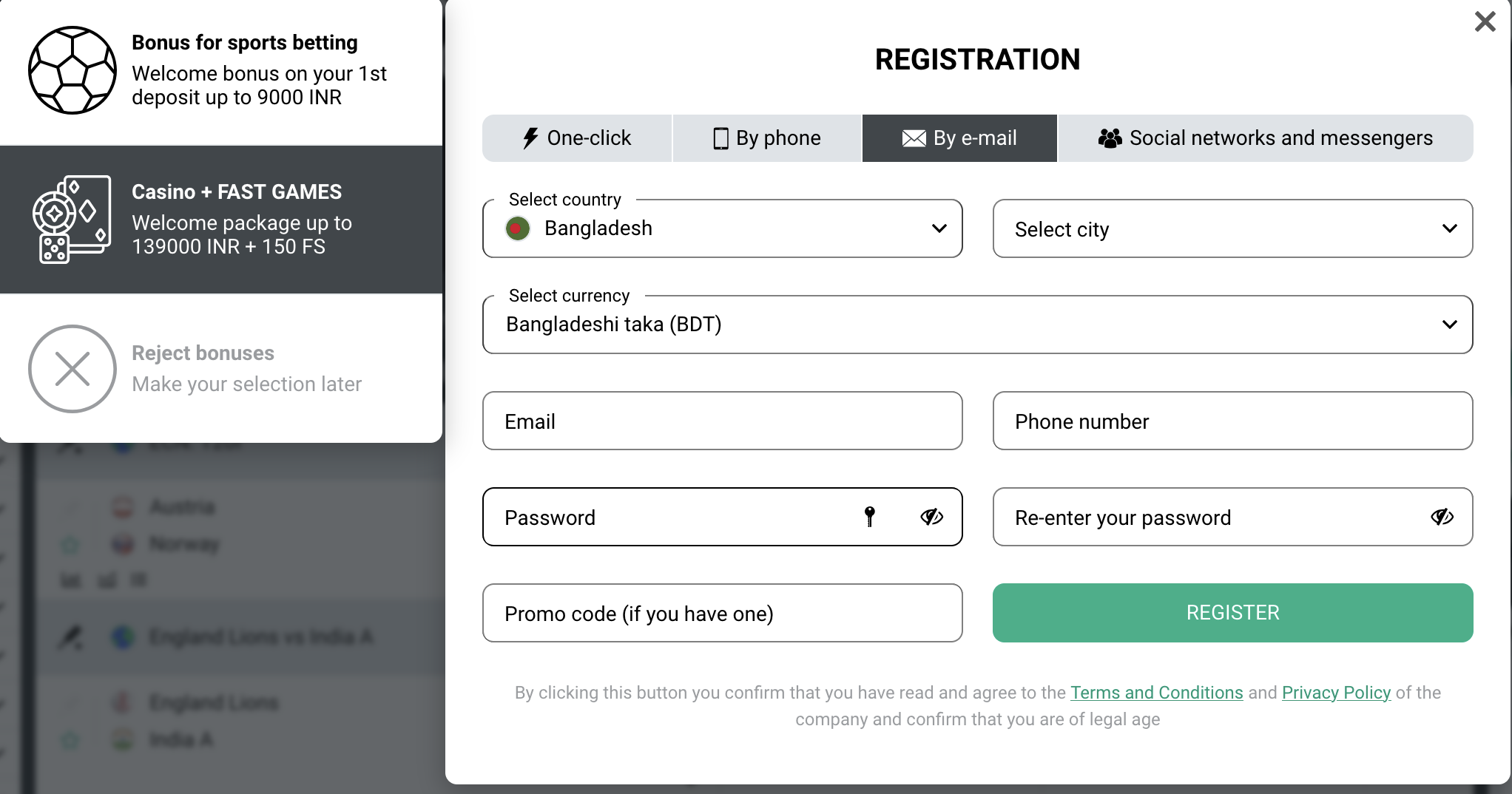Expand the Select city dropdown
The image size is (1512, 794).
(1232, 228)
